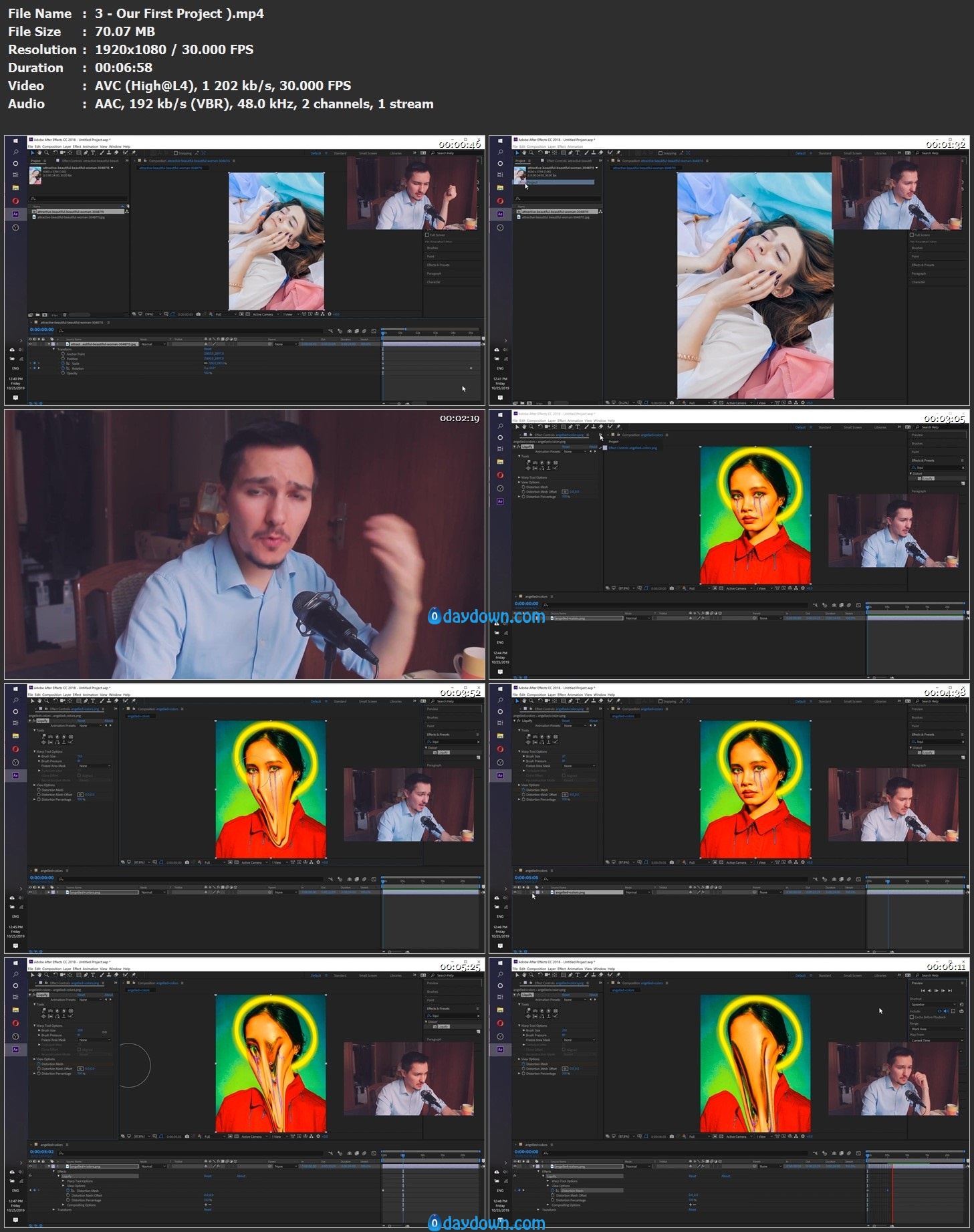This screenshot has height=1232, width=974.
Task: Click the About... link in the 00:06:11 timeline
Action: pyautogui.click(x=726, y=1176)
